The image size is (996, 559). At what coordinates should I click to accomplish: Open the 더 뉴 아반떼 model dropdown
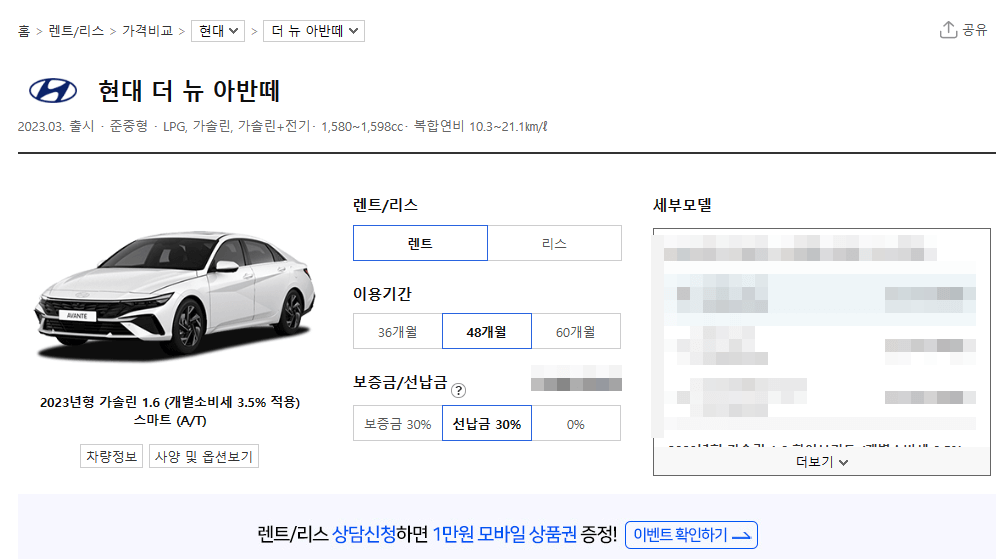(314, 30)
